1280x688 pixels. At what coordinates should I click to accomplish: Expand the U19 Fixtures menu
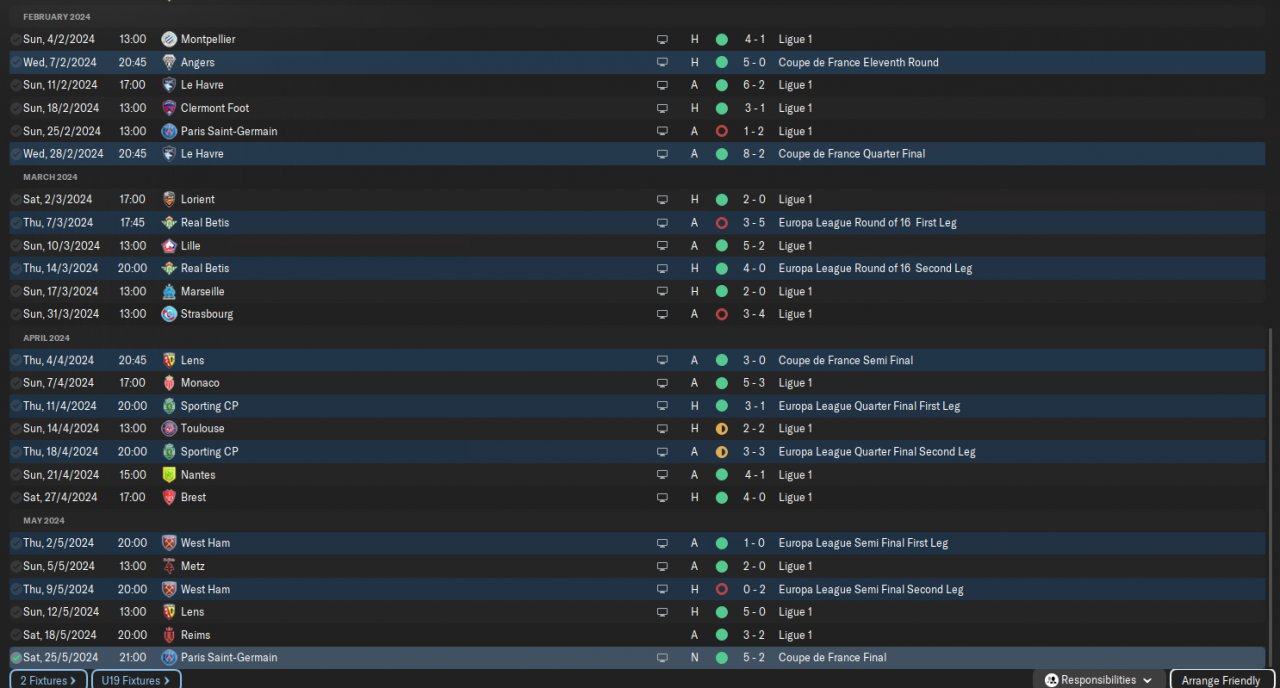point(136,680)
